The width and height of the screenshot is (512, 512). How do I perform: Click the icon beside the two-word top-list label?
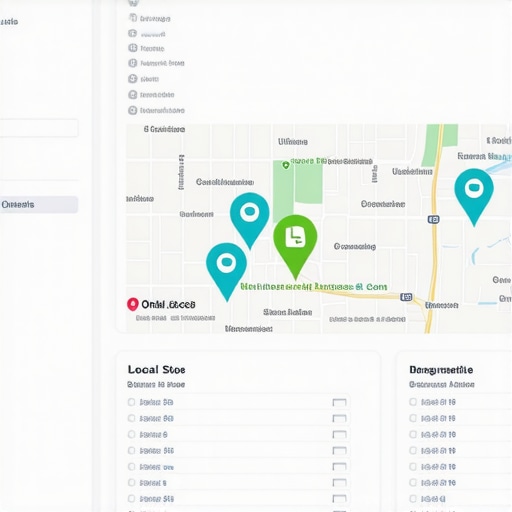tap(133, 63)
